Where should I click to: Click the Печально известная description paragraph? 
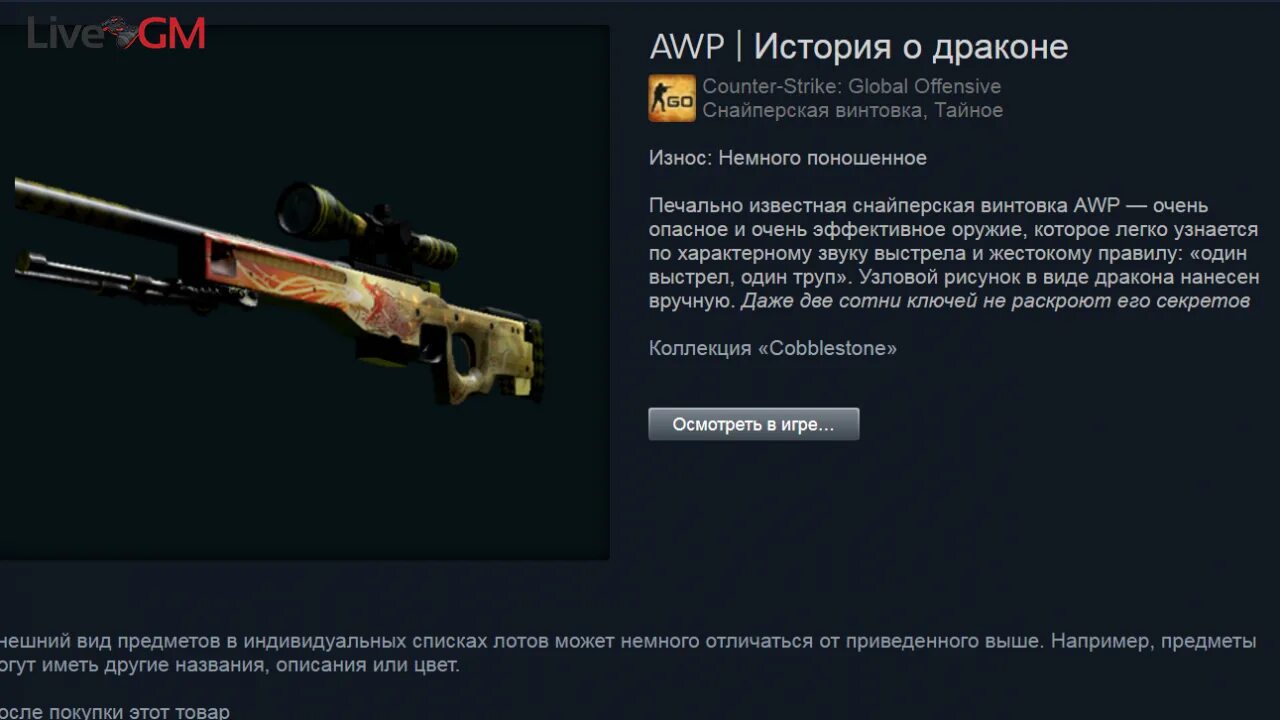click(x=953, y=253)
